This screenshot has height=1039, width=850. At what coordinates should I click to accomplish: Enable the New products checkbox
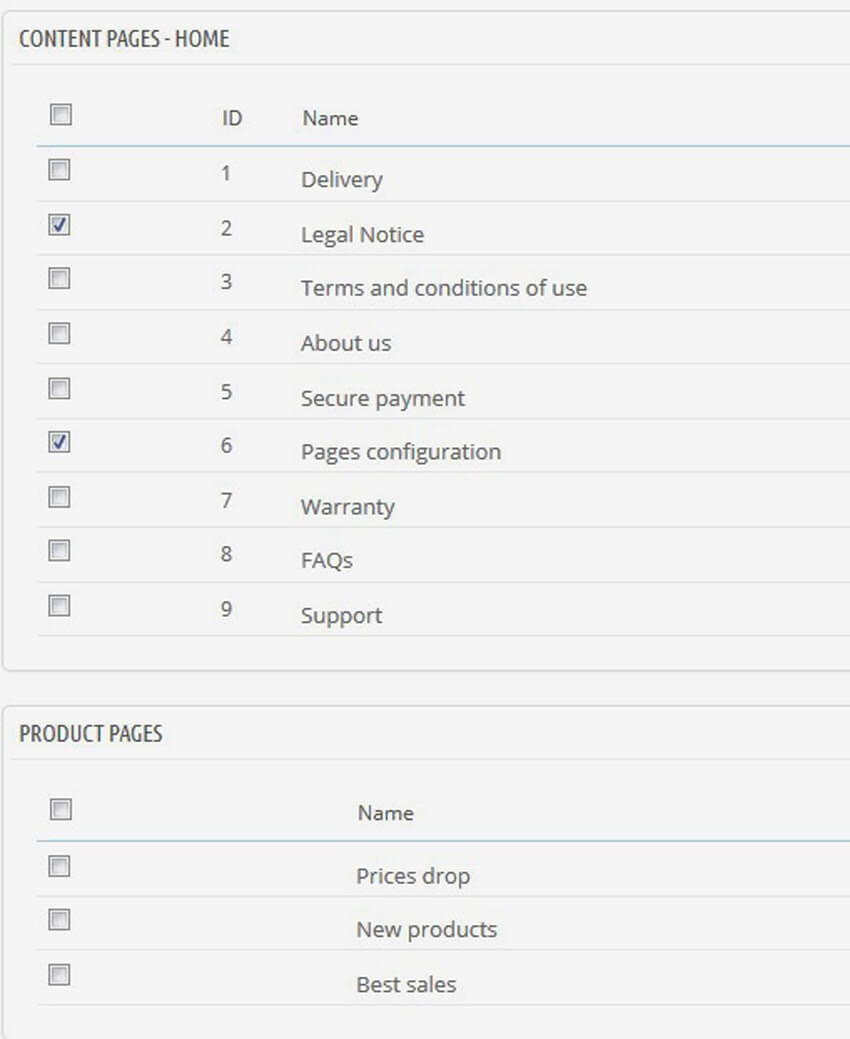click(60, 920)
